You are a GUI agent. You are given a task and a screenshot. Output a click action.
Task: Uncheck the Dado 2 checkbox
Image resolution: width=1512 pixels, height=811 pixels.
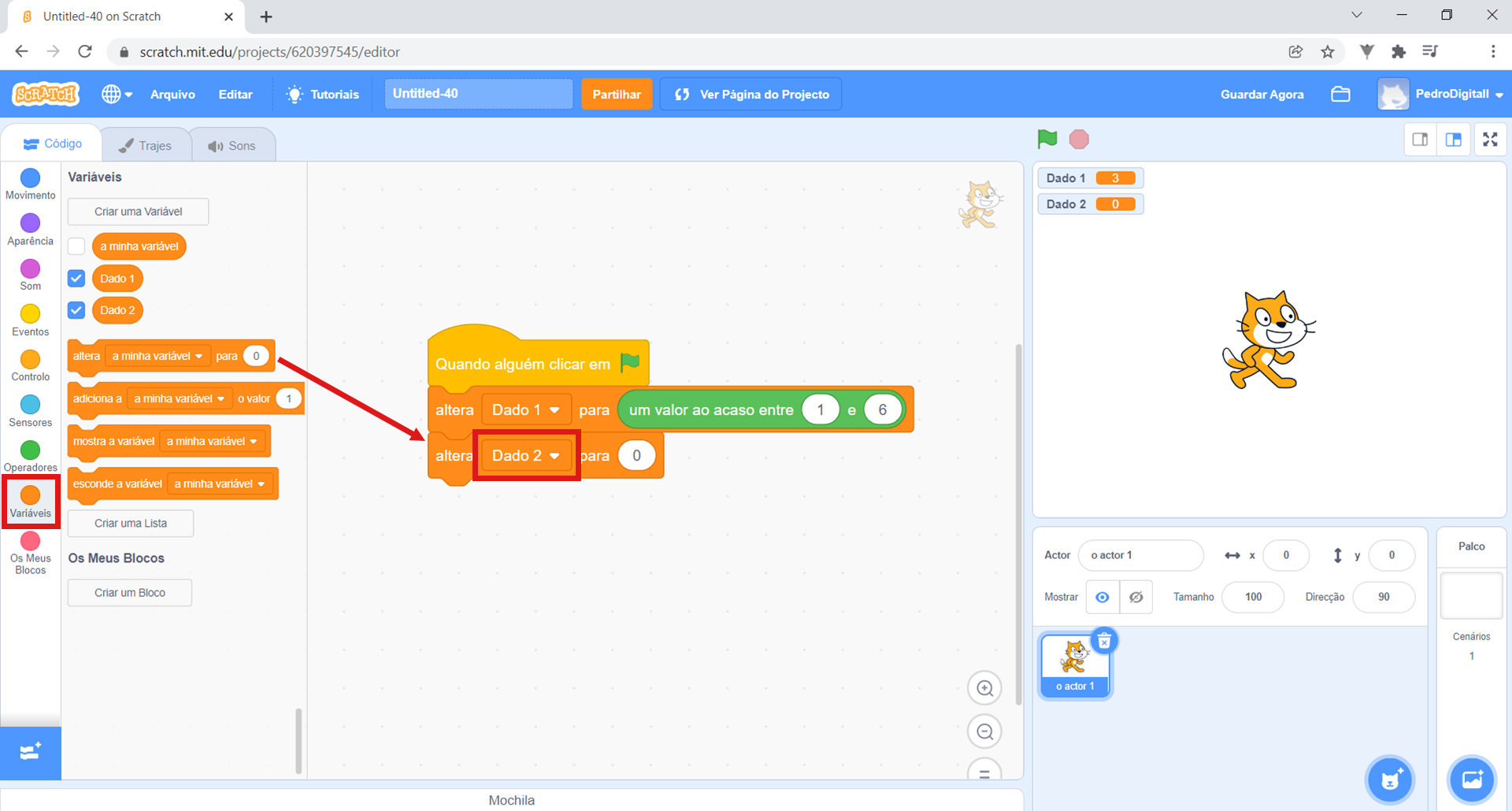tap(76, 309)
